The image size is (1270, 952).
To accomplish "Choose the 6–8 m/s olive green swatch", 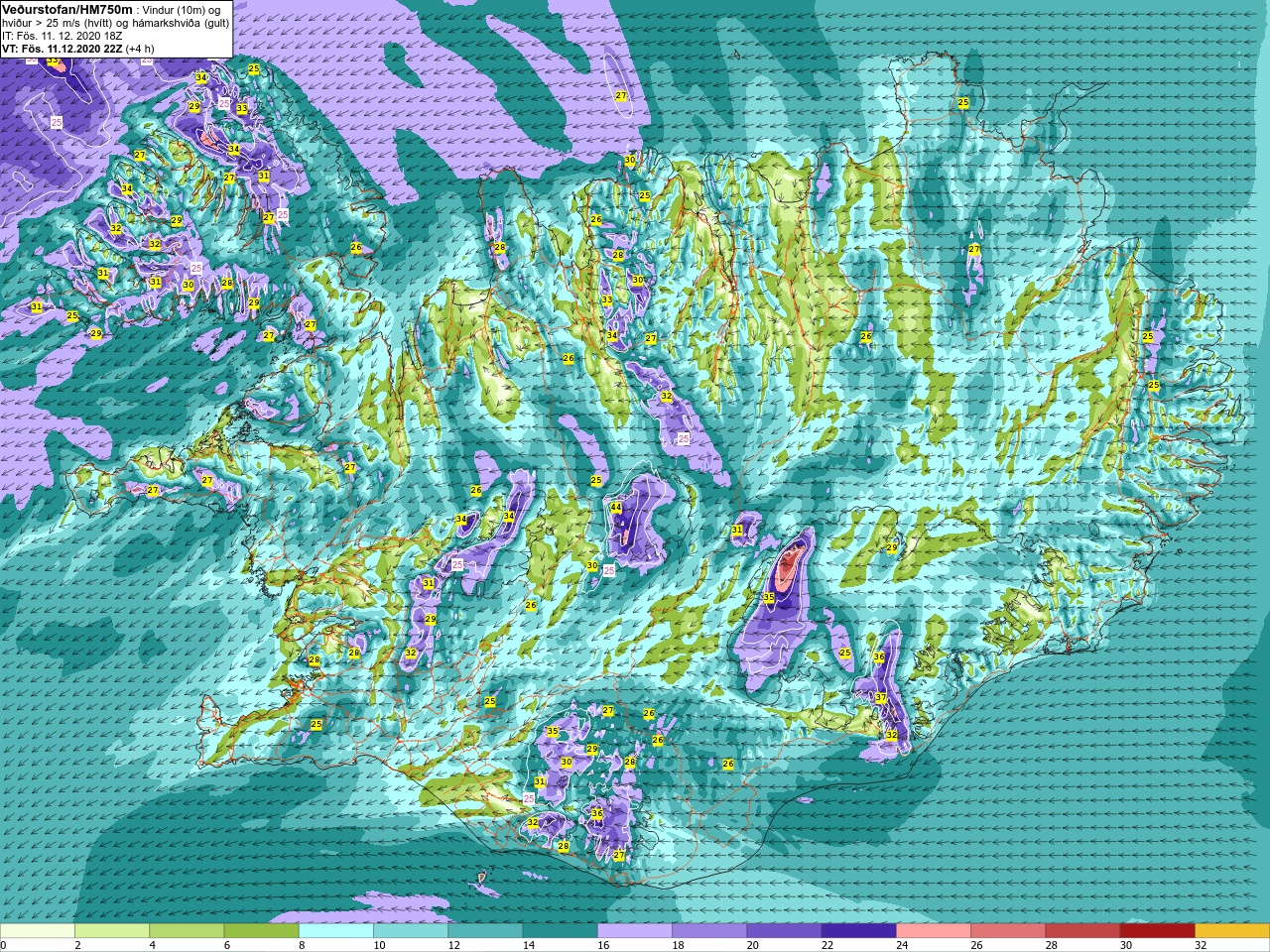I will point(261,931).
